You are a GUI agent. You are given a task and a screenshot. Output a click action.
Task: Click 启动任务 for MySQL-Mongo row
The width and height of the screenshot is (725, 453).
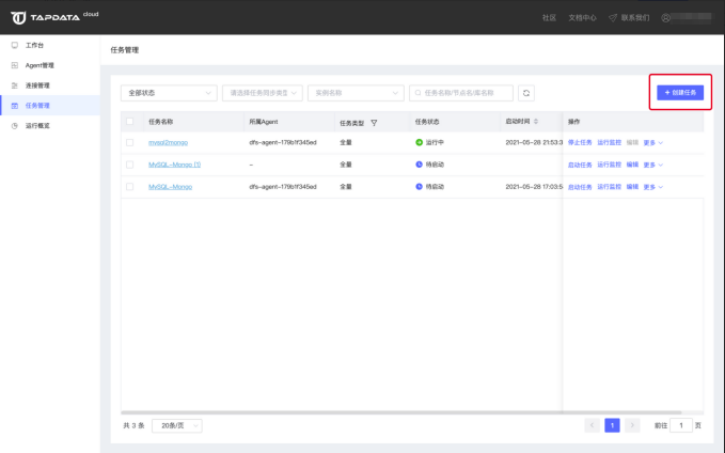pos(580,187)
